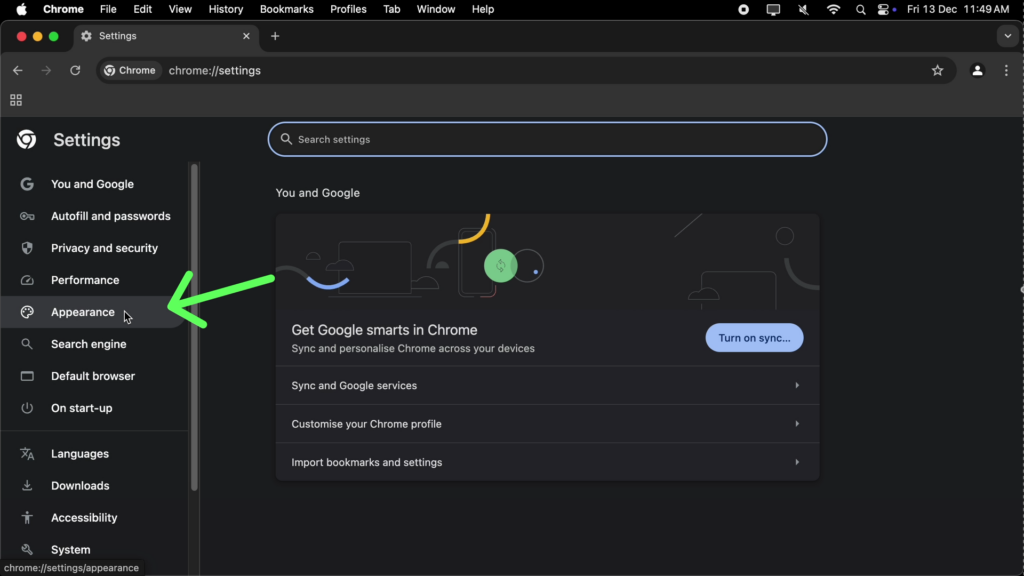Screen dimensions: 1024x576
Task: Open Search engine settings section
Action: (x=93, y=344)
